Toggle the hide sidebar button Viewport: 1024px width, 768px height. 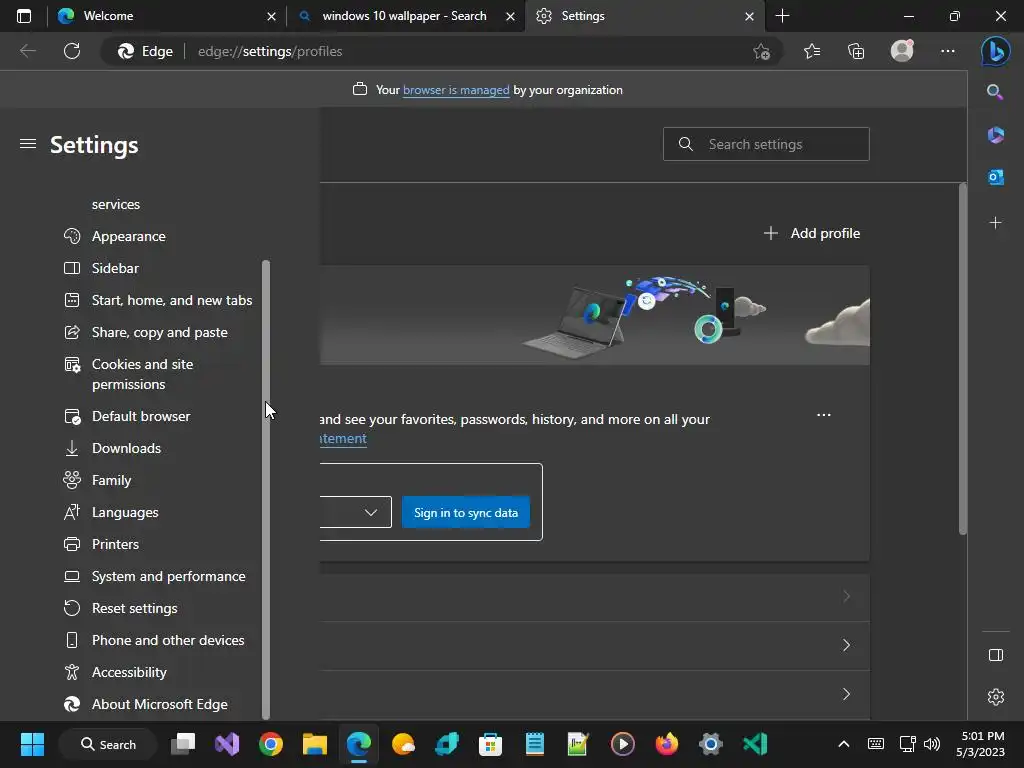coord(995,655)
